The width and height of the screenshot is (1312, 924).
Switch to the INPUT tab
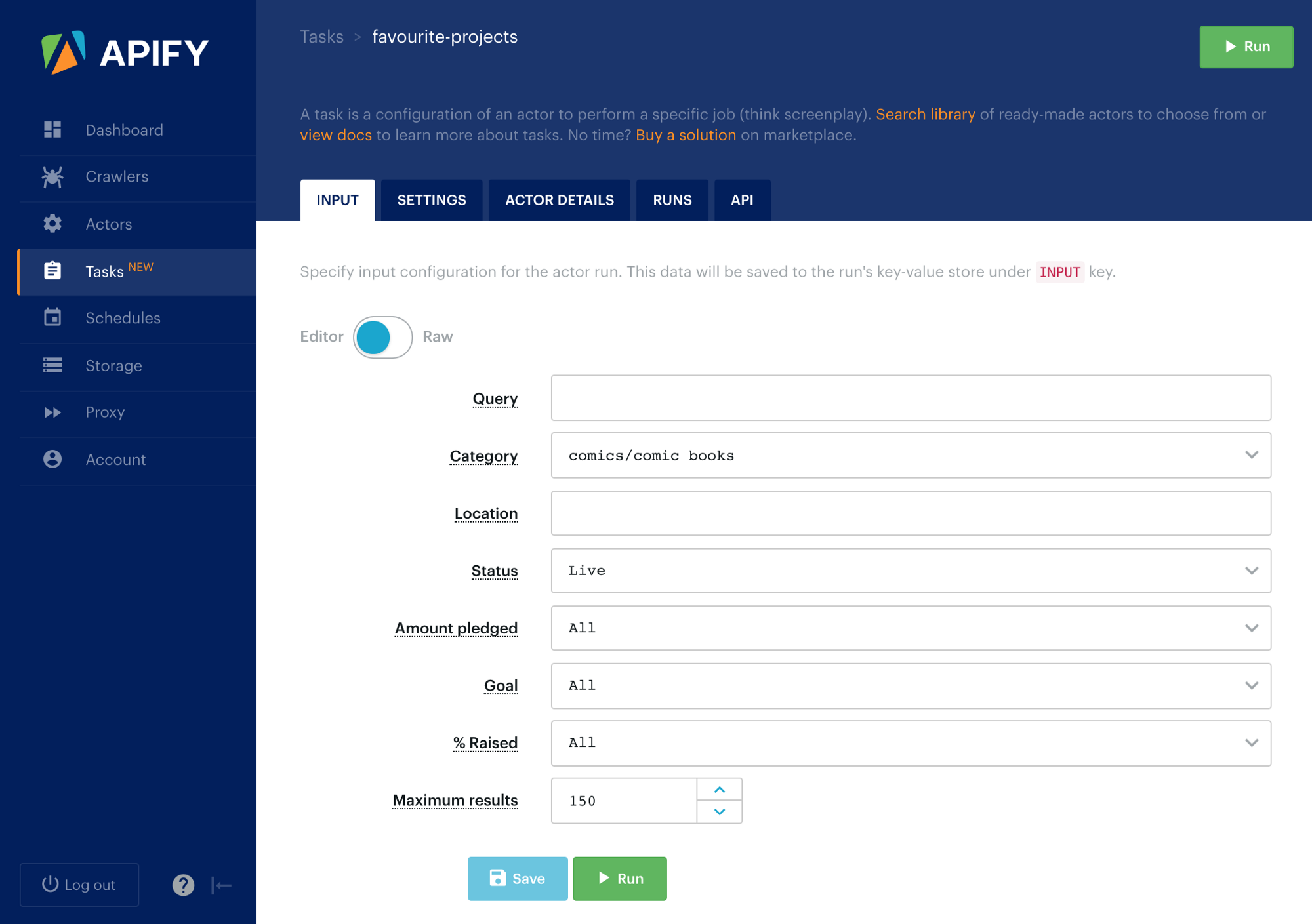tap(337, 200)
